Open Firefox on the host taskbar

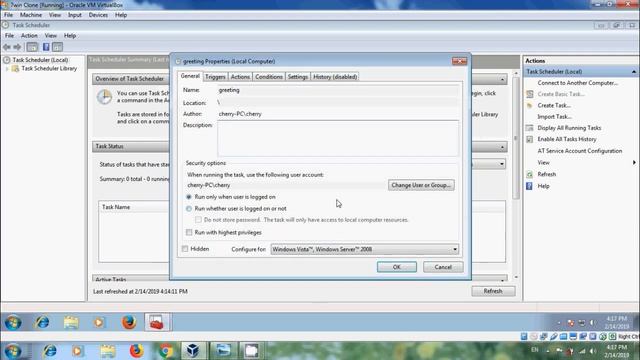137,351
